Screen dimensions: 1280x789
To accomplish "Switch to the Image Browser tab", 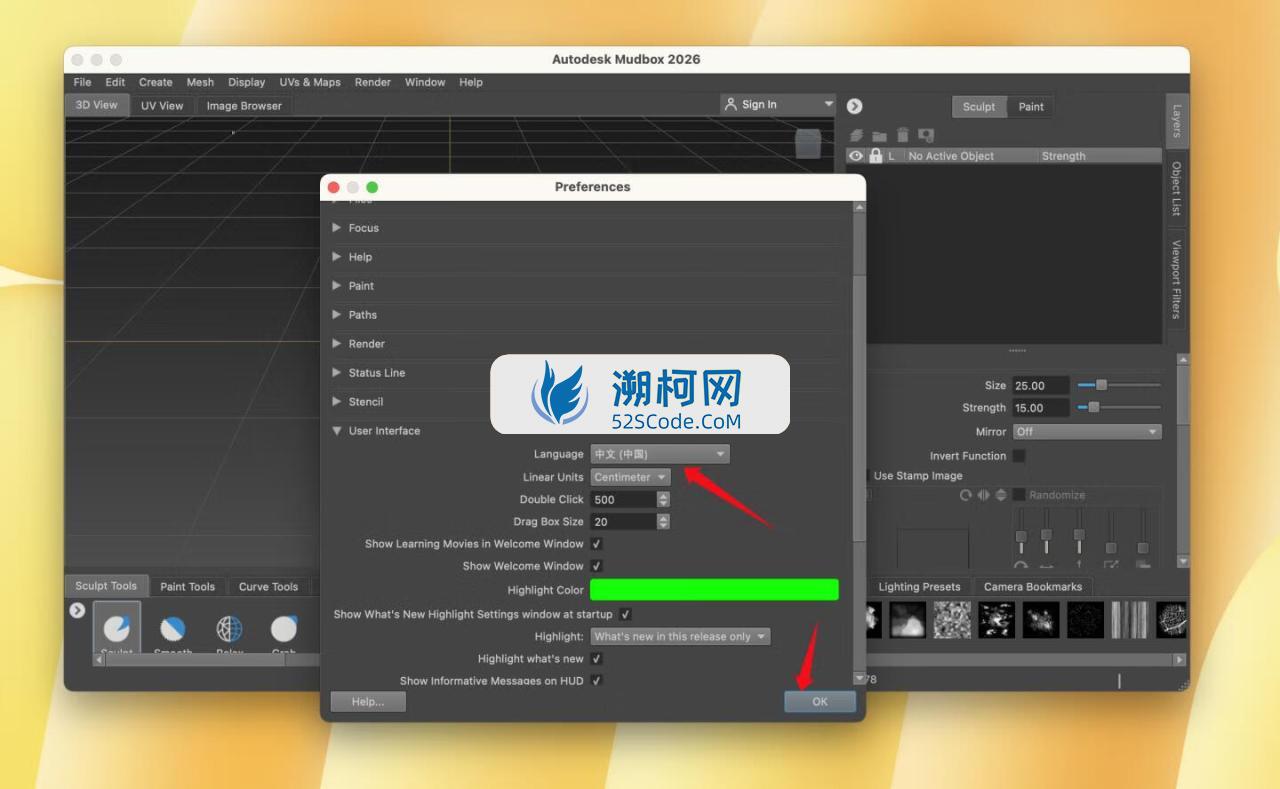I will (x=244, y=105).
